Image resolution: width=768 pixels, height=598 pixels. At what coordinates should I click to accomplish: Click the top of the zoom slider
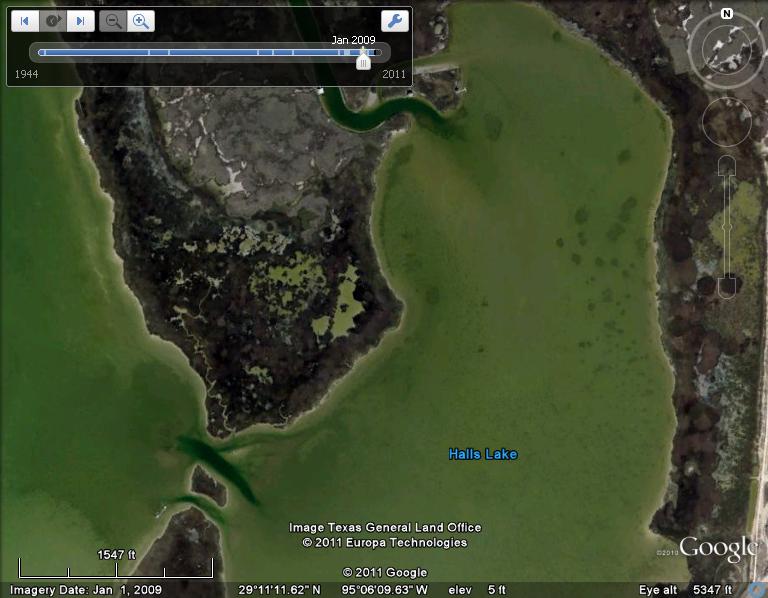tap(727, 167)
